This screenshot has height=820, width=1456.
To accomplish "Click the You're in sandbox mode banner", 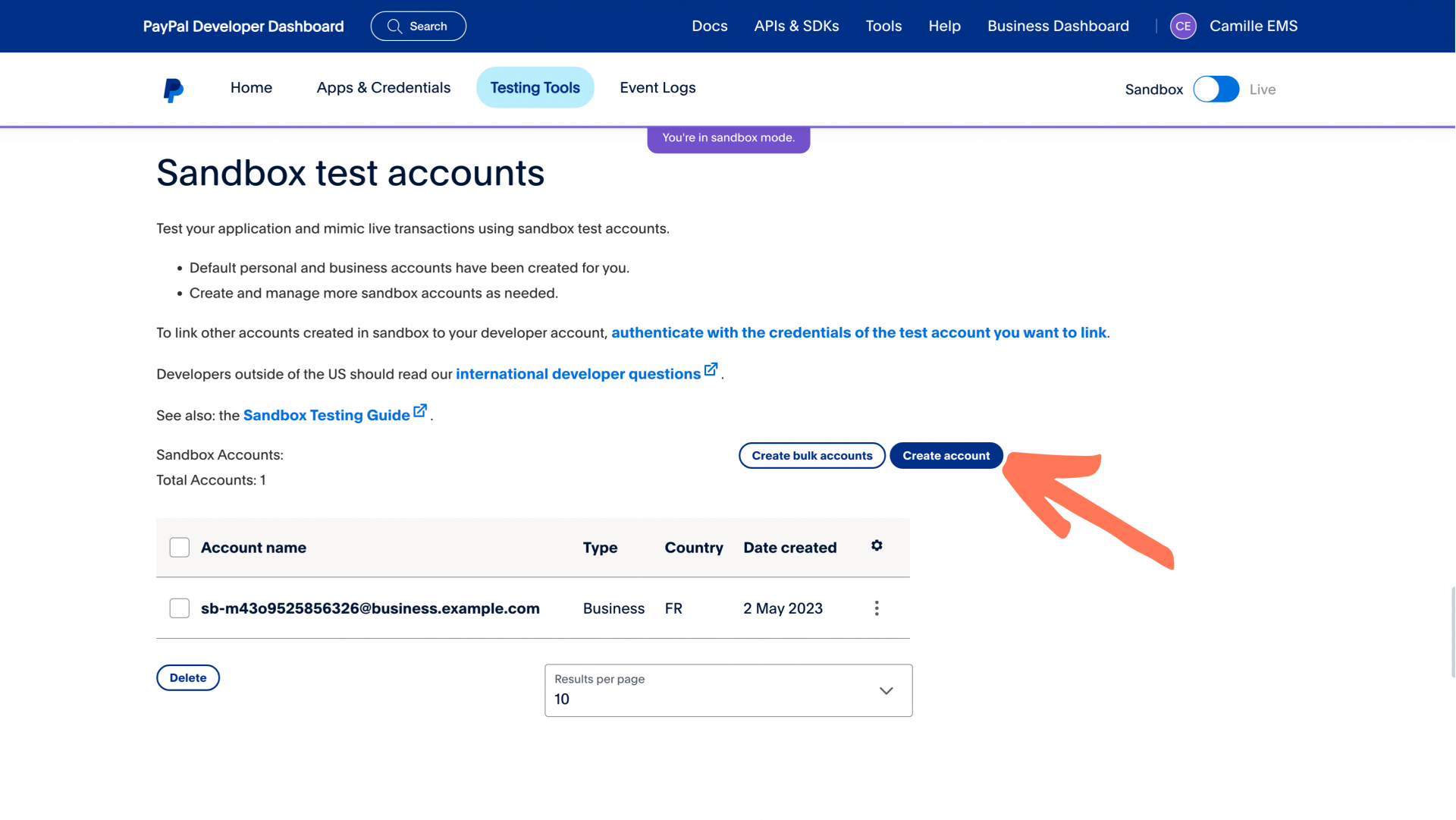I will click(x=728, y=139).
